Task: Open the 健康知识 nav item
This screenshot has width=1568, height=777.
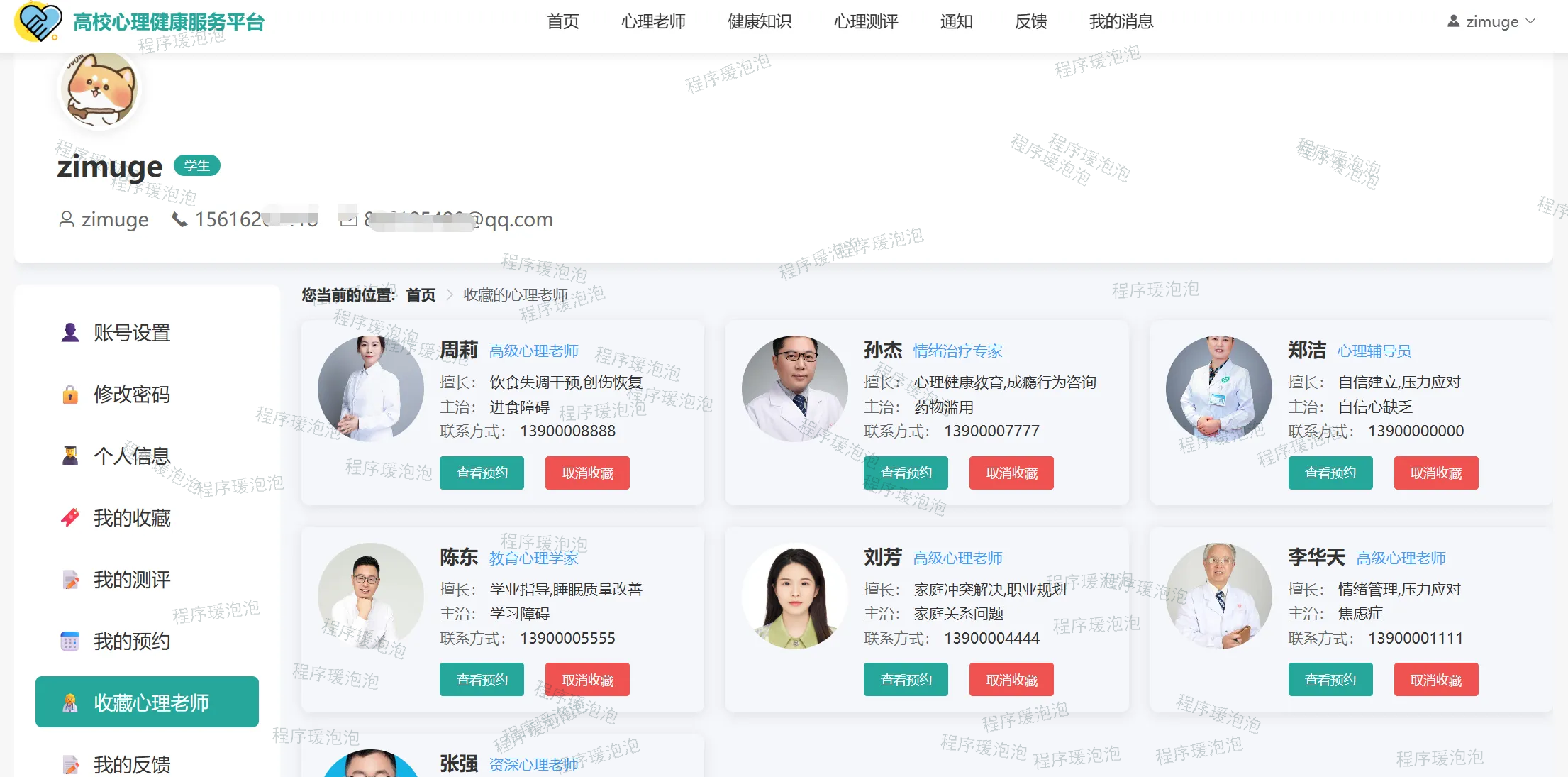Action: point(759,21)
